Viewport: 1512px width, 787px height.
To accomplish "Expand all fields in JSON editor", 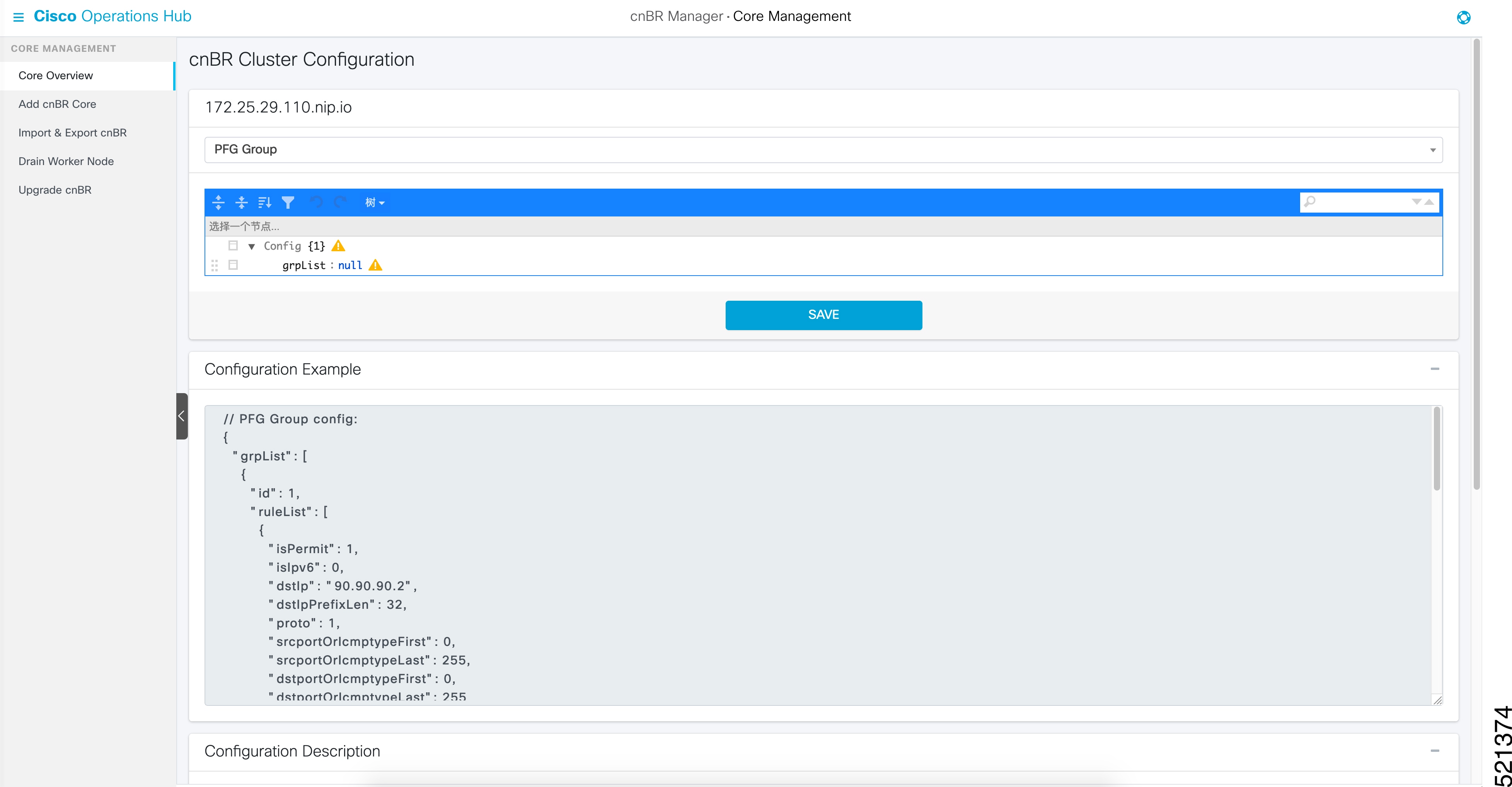I will (x=218, y=203).
